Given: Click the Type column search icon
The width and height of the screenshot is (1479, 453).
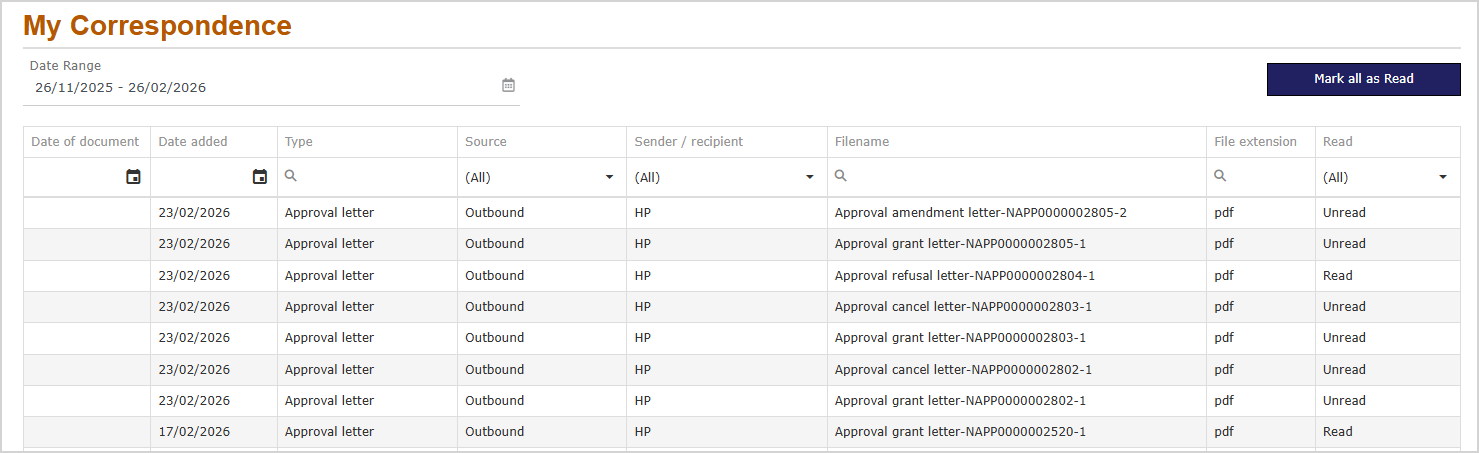Looking at the screenshot, I should [291, 176].
